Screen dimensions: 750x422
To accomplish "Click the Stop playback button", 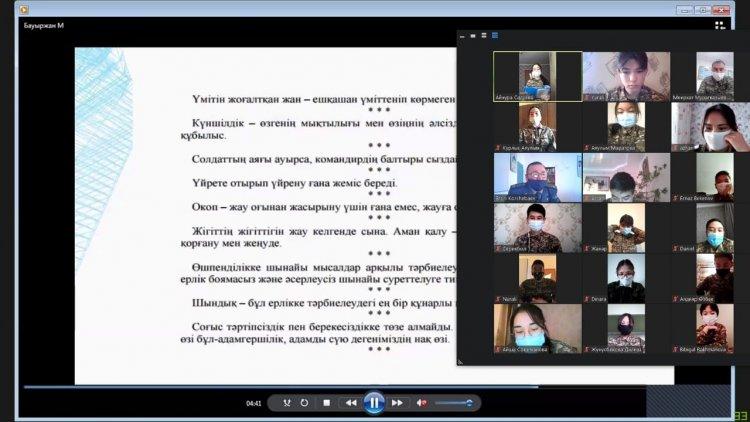I will 326,403.
